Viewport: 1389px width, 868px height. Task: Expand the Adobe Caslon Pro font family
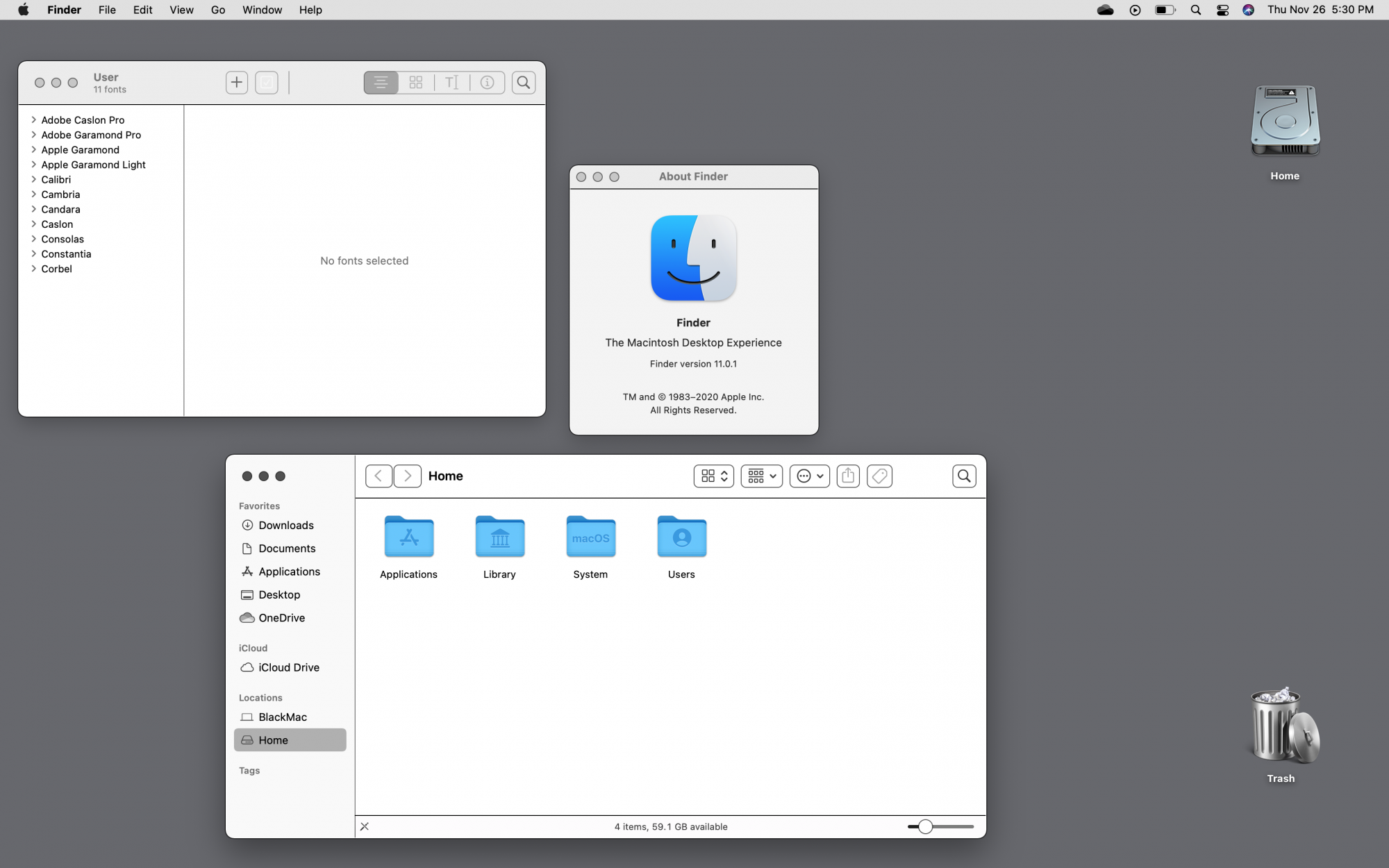pyautogui.click(x=33, y=119)
